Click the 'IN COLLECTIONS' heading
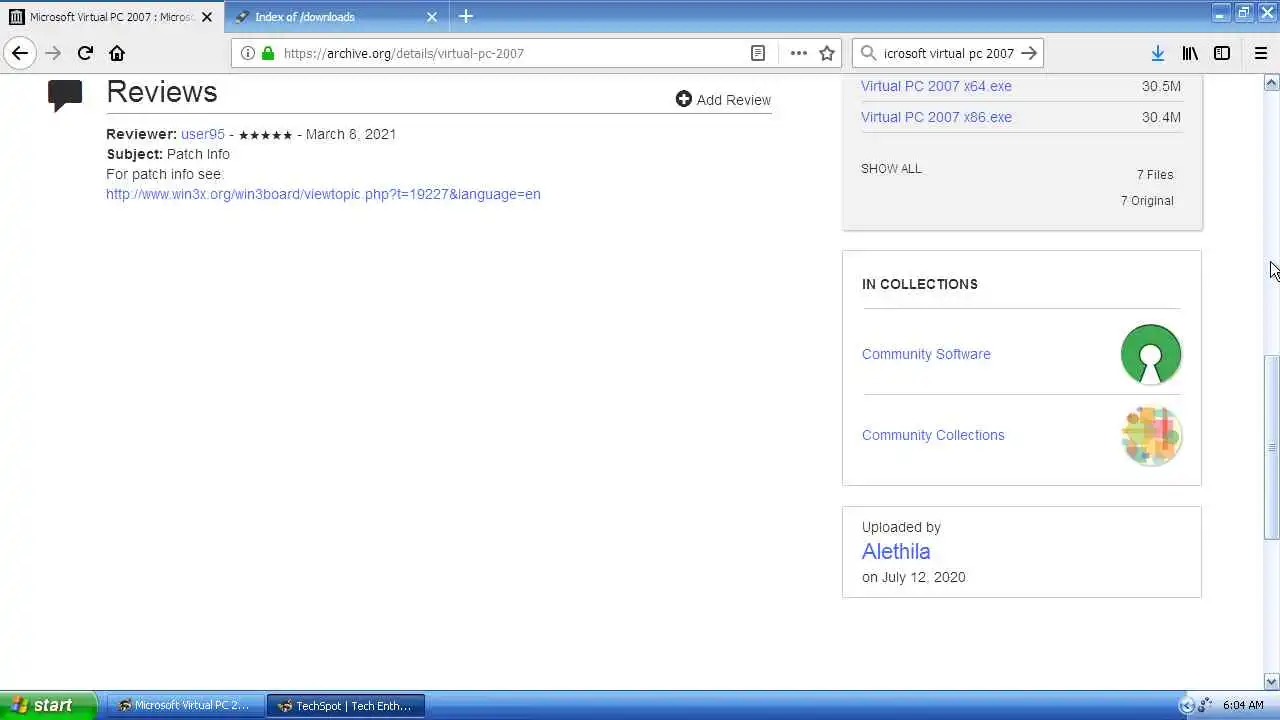Screen dimensions: 1280x720 click(920, 284)
